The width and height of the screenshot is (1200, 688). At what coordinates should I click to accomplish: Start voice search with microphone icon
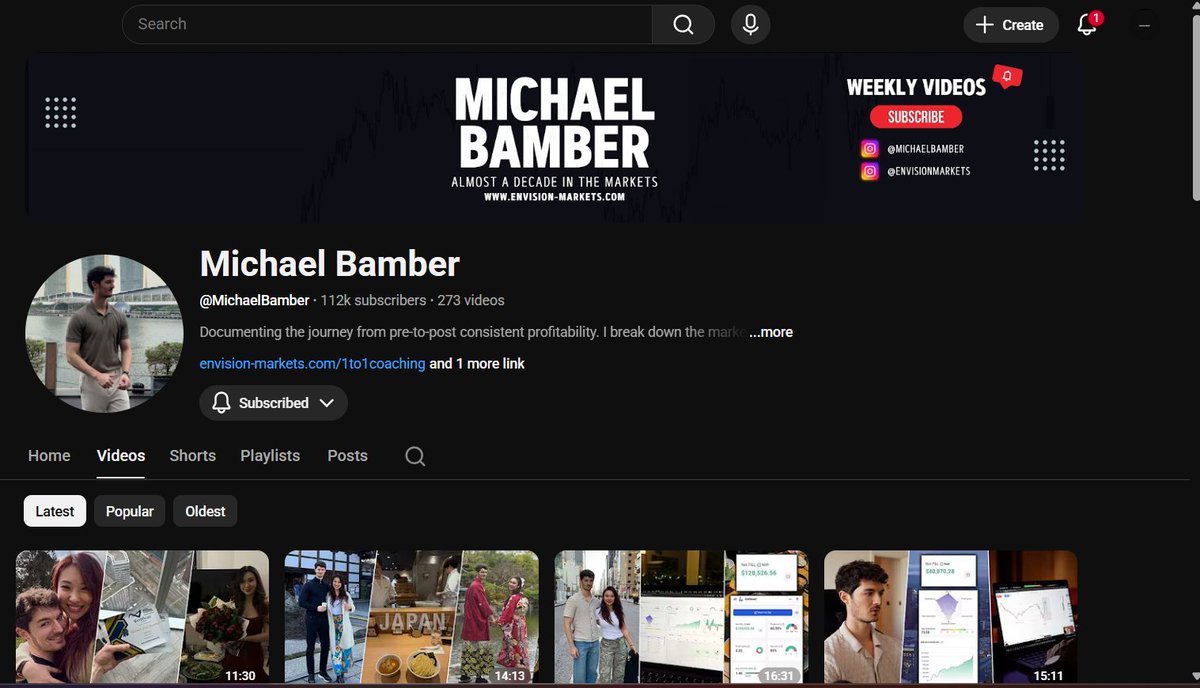(750, 24)
